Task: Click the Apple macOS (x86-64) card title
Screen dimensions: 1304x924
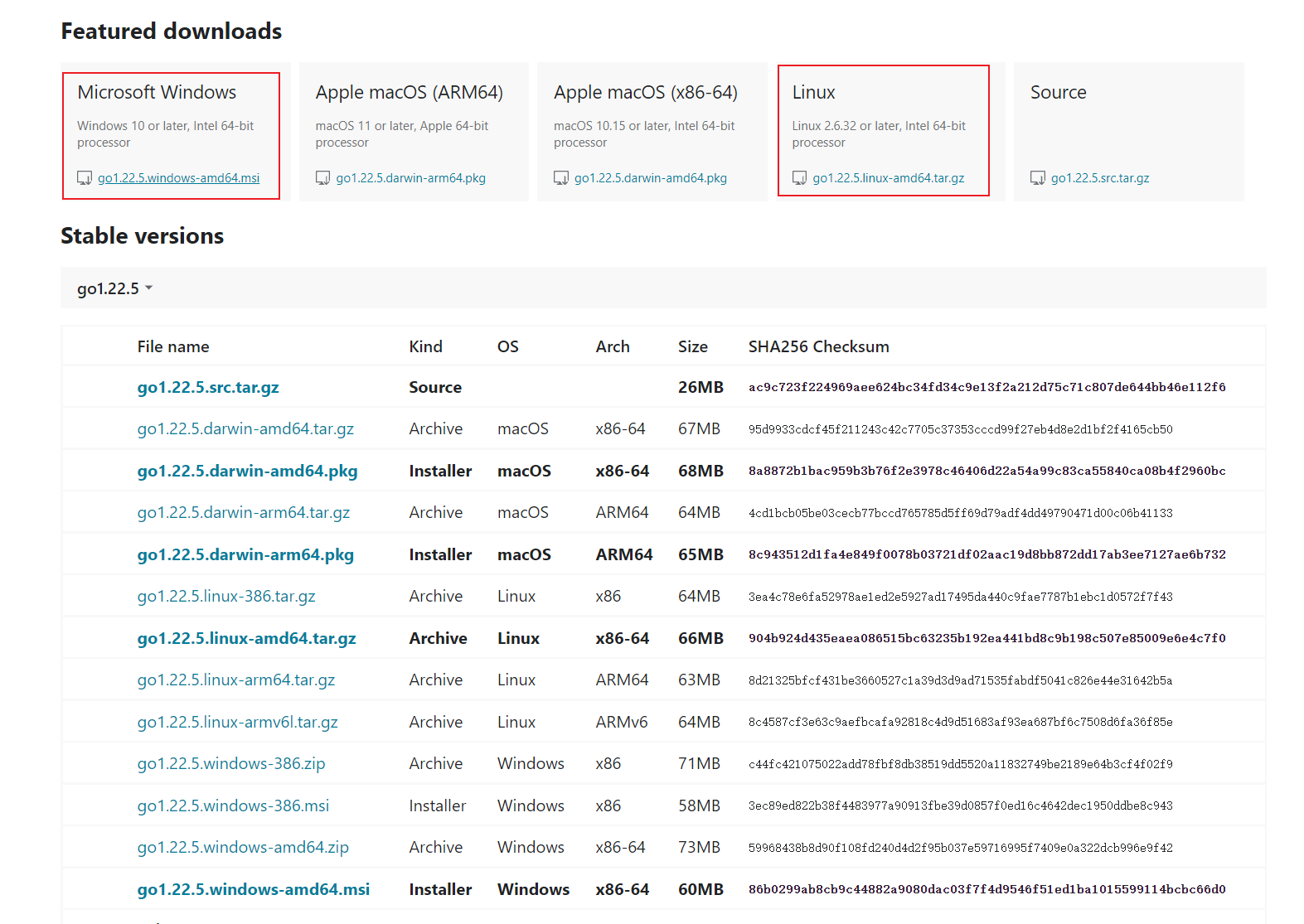Action: click(x=646, y=92)
